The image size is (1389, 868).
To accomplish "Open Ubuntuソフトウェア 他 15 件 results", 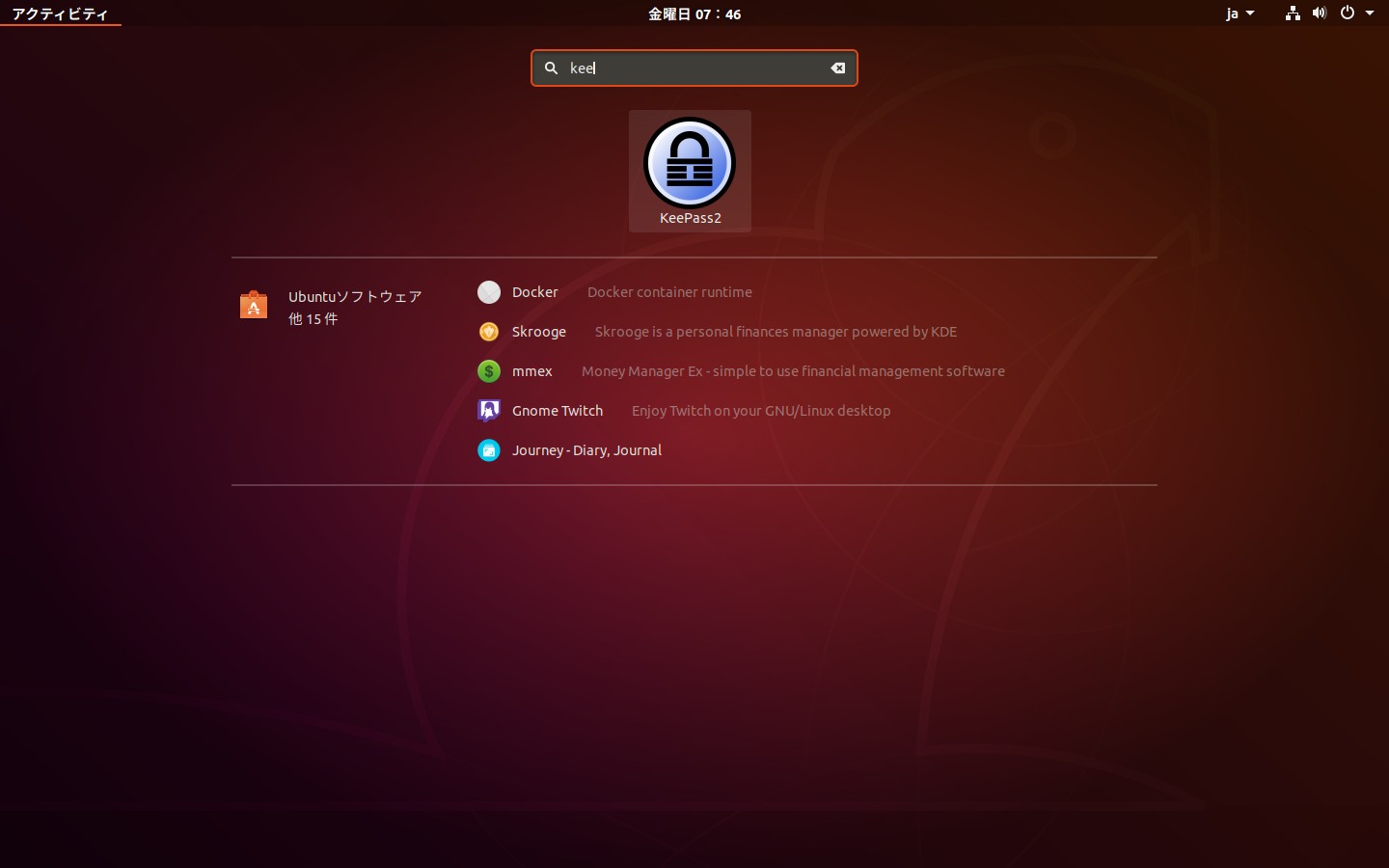I will [332, 307].
